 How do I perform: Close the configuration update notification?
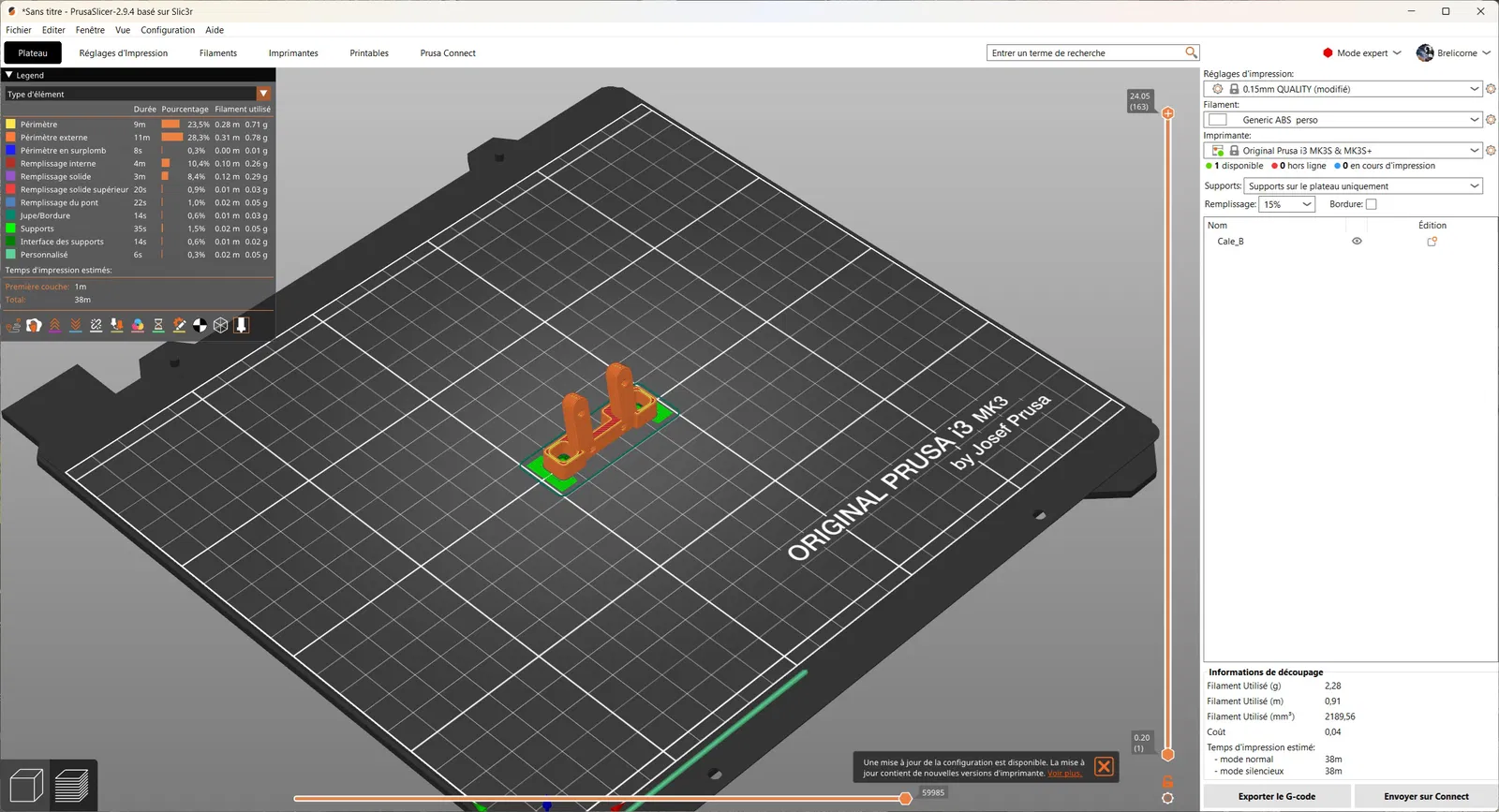pos(1105,767)
